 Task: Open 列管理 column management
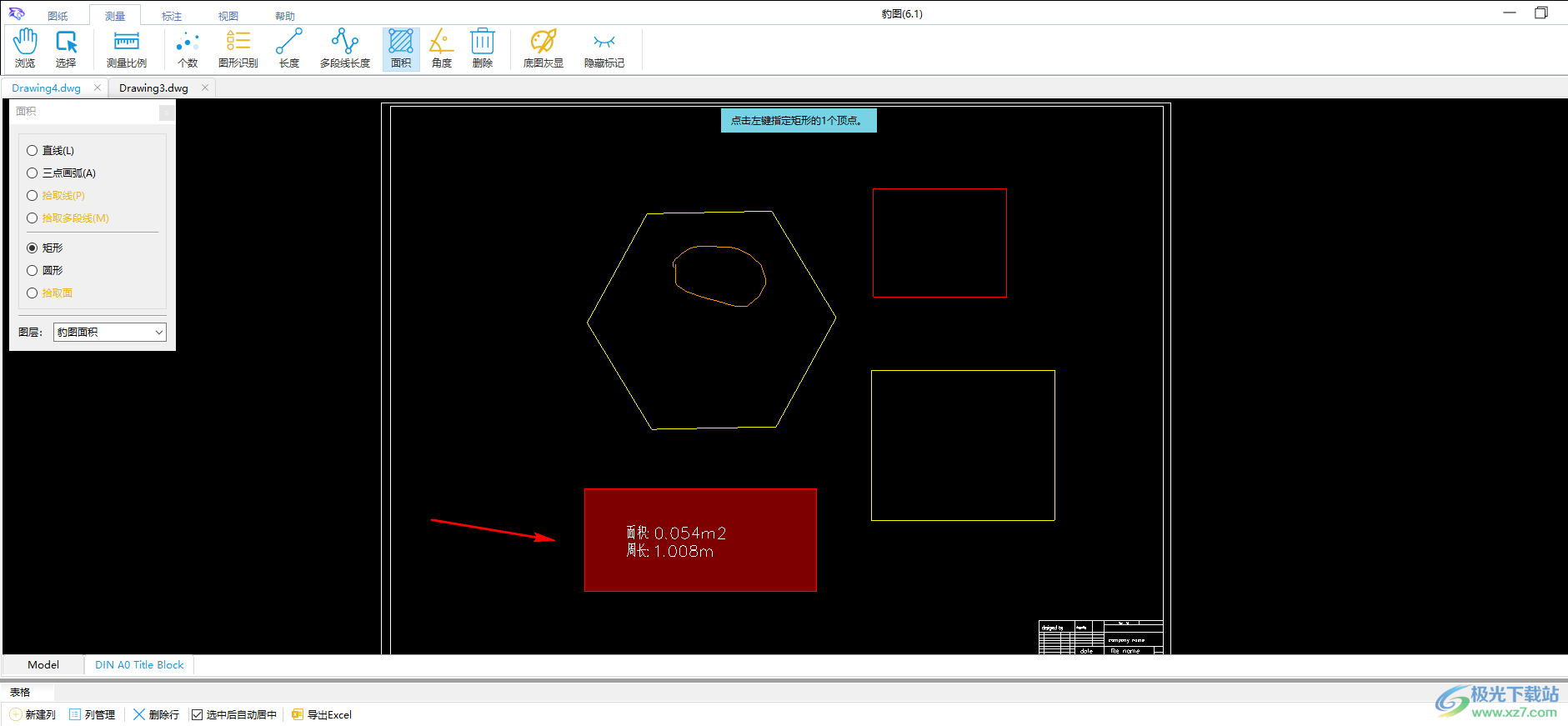point(93,714)
